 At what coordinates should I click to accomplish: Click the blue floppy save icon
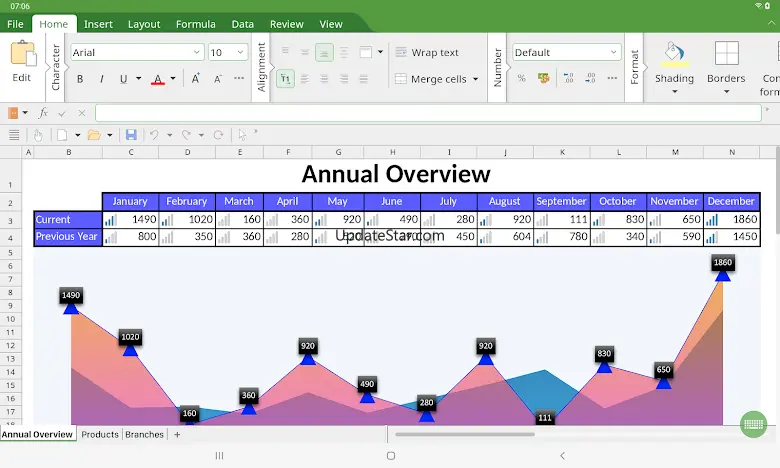[131, 135]
